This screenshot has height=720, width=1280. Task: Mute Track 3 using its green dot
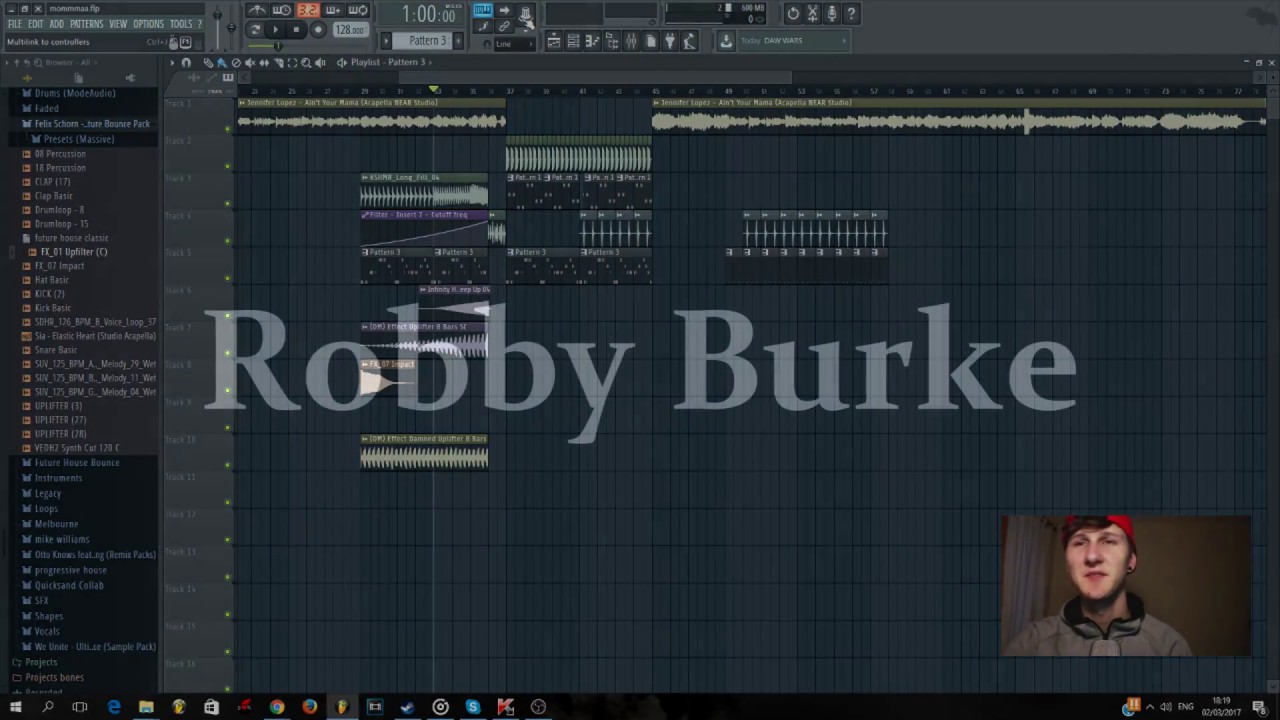[x=228, y=202]
